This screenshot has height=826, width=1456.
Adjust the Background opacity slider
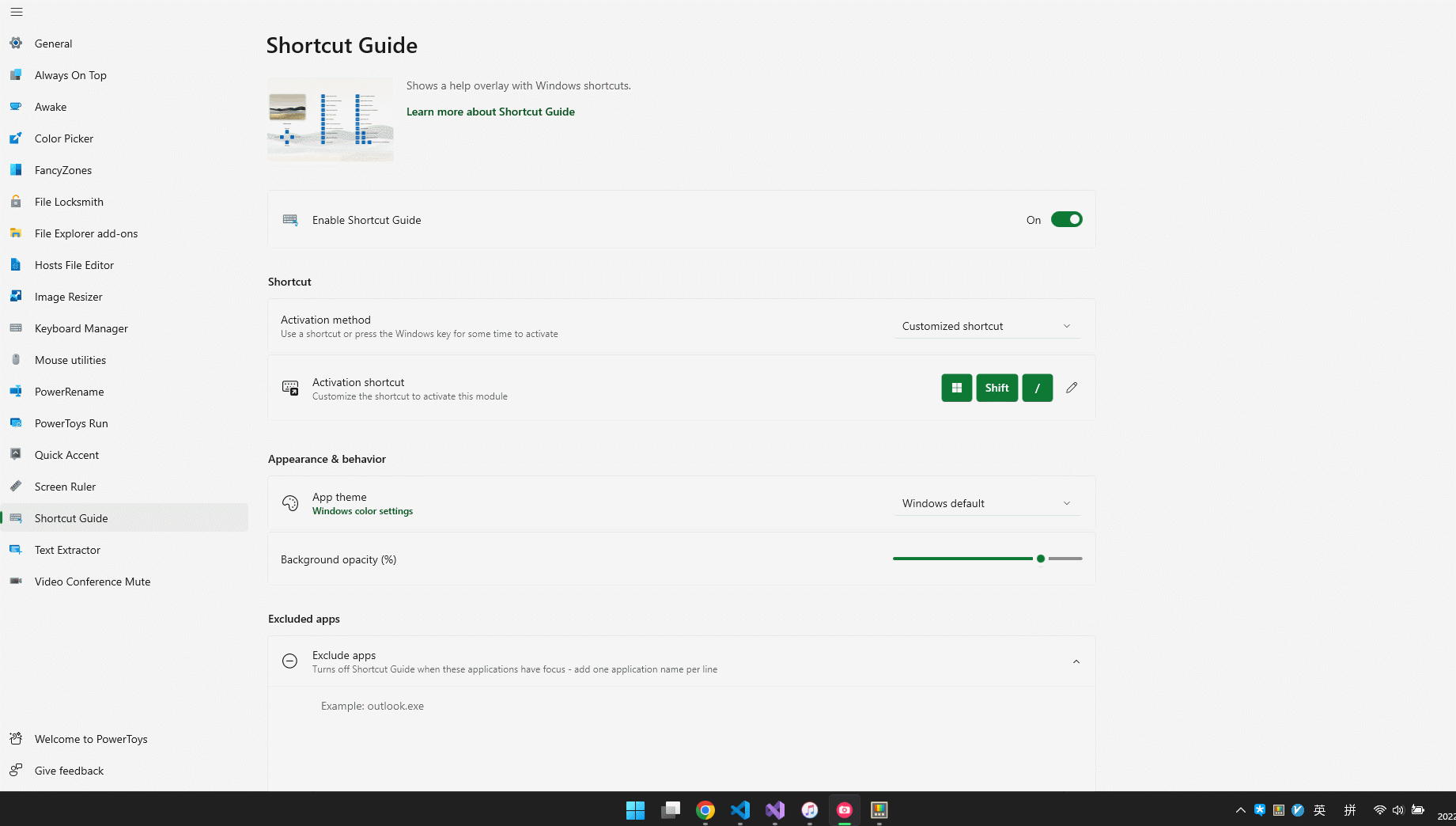tap(1041, 558)
